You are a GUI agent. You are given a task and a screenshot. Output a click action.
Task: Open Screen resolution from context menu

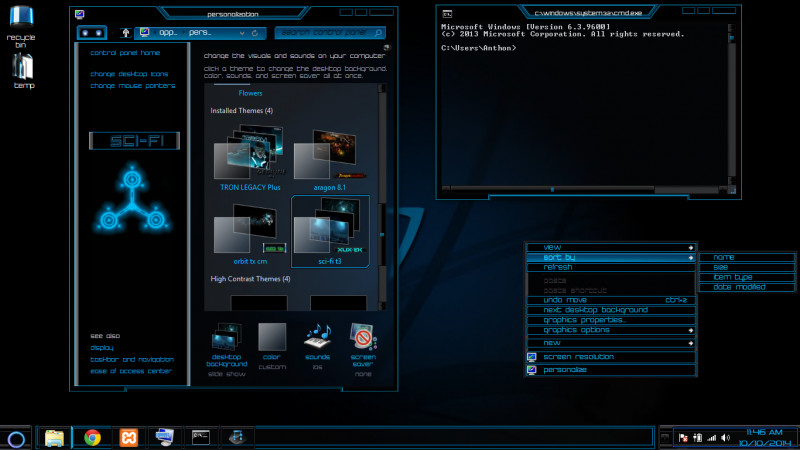click(x=611, y=357)
